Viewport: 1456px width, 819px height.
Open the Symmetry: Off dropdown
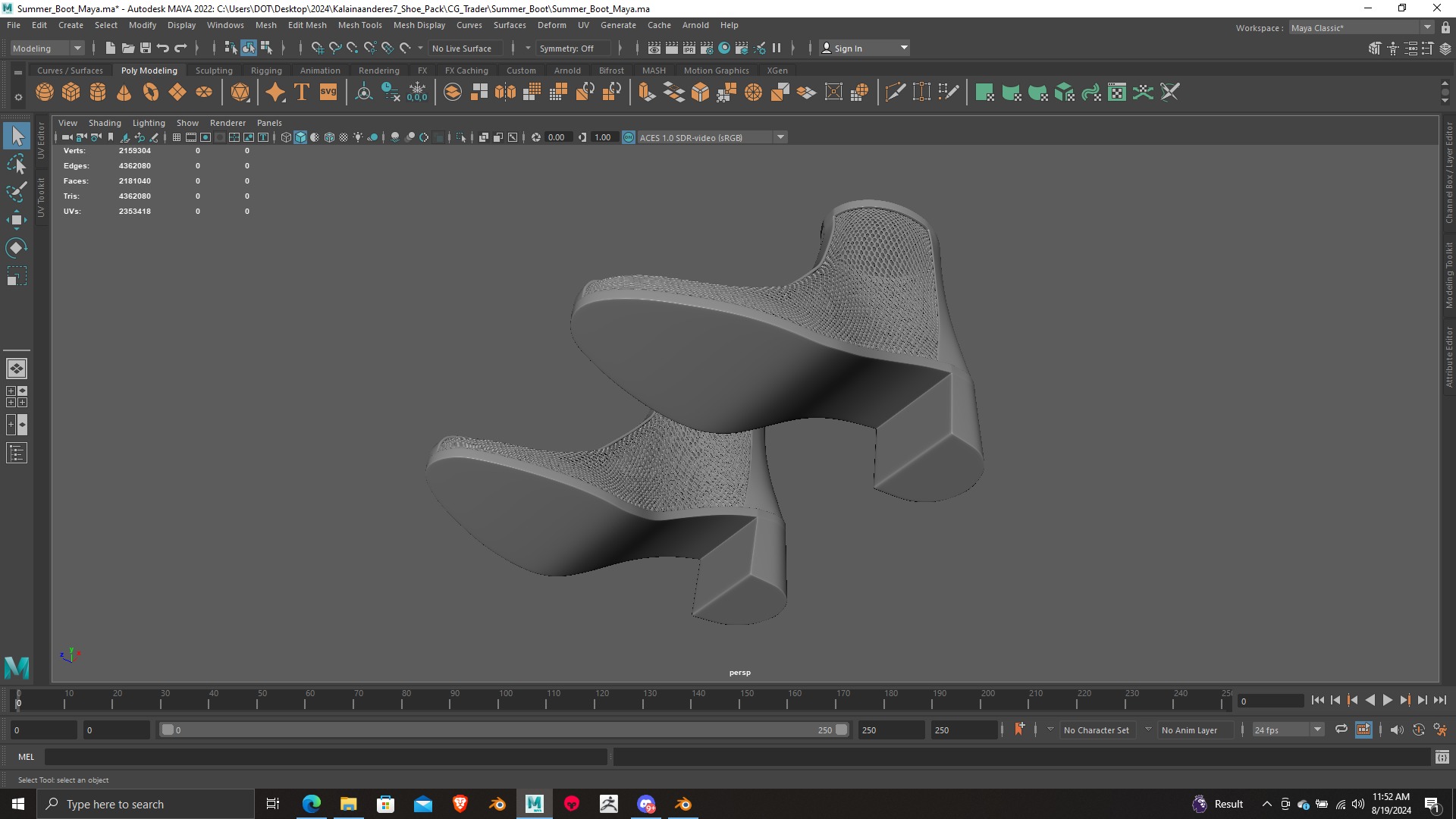(573, 48)
